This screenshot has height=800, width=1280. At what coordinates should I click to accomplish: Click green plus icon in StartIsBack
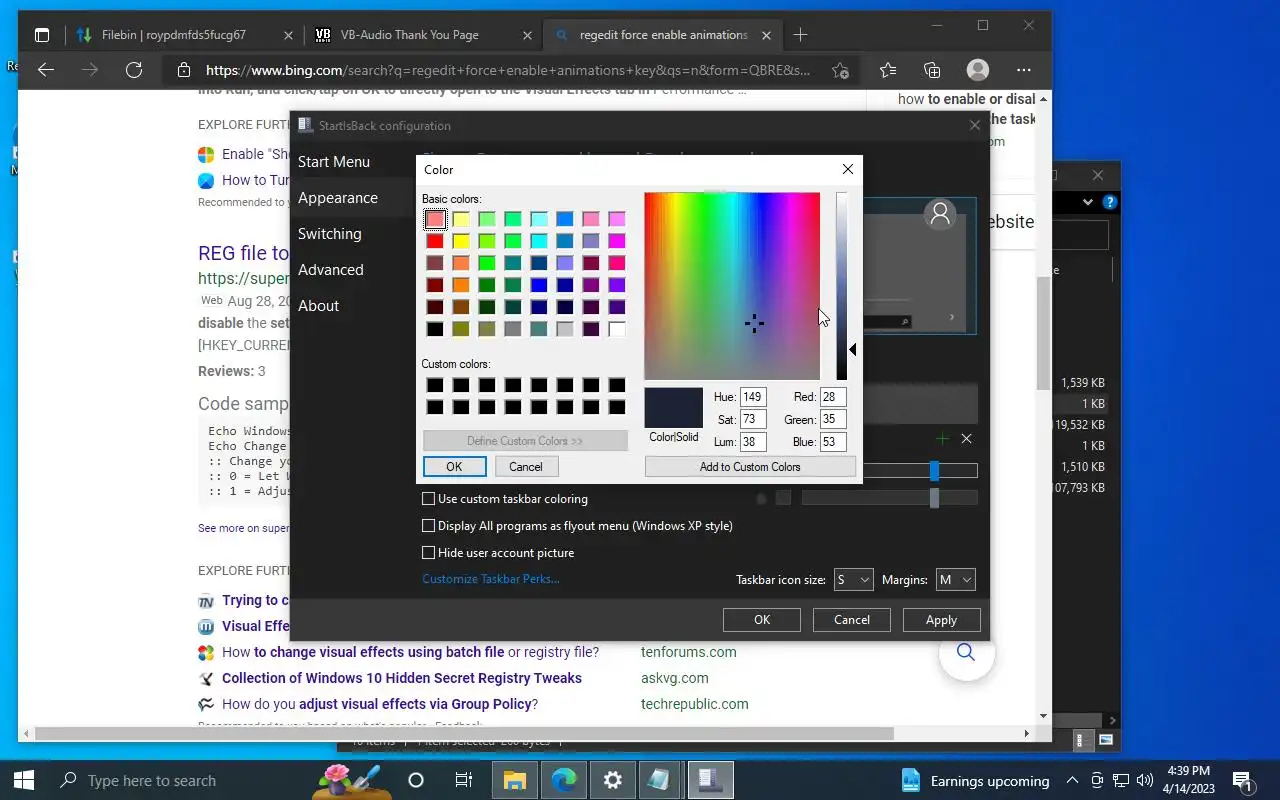click(942, 439)
